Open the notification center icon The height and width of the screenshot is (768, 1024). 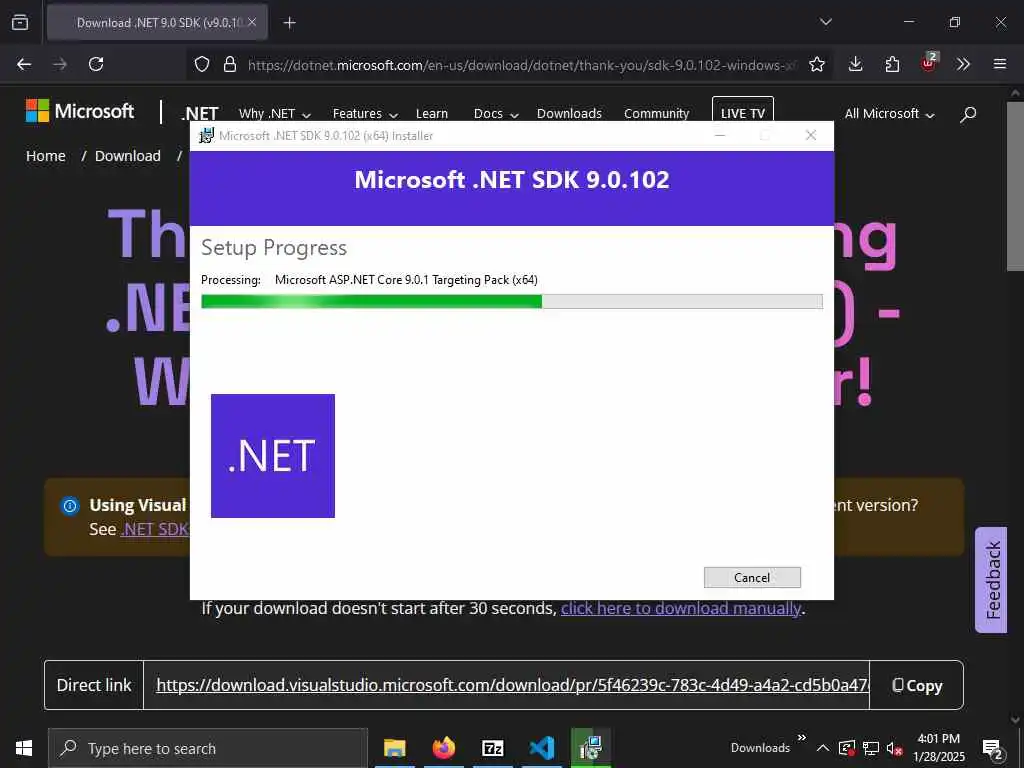pos(993,749)
